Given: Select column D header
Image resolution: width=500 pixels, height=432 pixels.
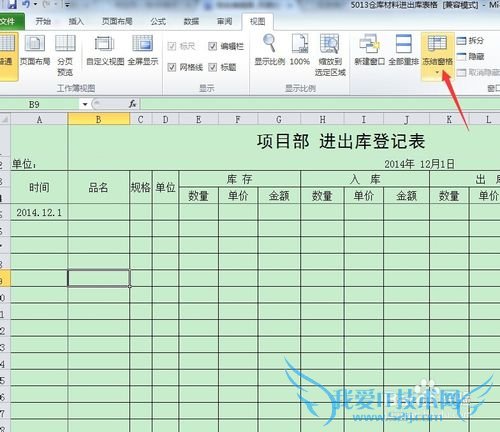Looking at the screenshot, I should pyautogui.click(x=165, y=119).
